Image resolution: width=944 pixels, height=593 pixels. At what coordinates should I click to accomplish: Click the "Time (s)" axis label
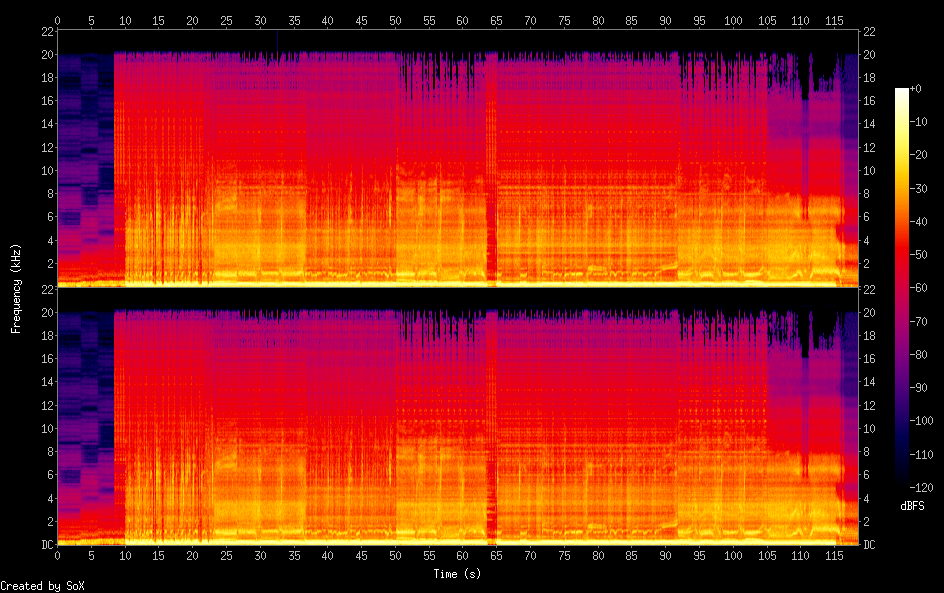[x=458, y=574]
